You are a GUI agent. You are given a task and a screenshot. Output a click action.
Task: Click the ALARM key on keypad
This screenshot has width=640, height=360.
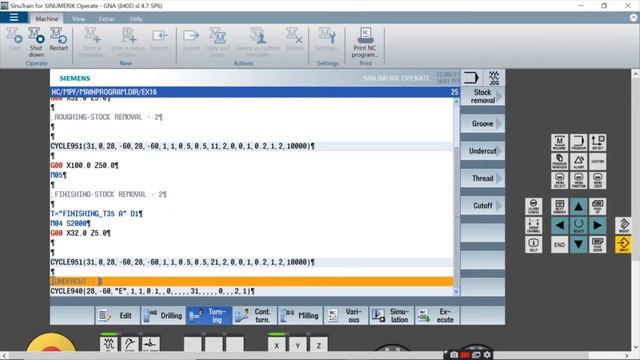tap(578, 161)
